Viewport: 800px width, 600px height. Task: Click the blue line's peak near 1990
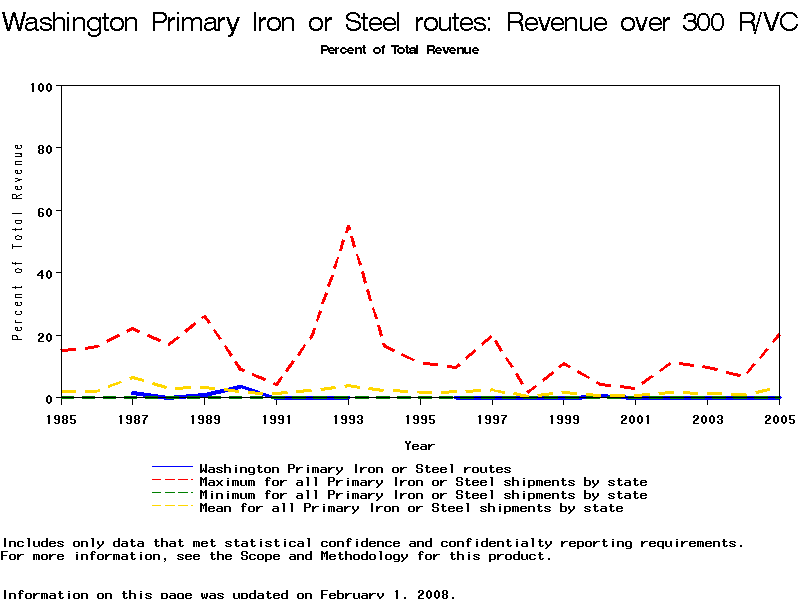[240, 386]
